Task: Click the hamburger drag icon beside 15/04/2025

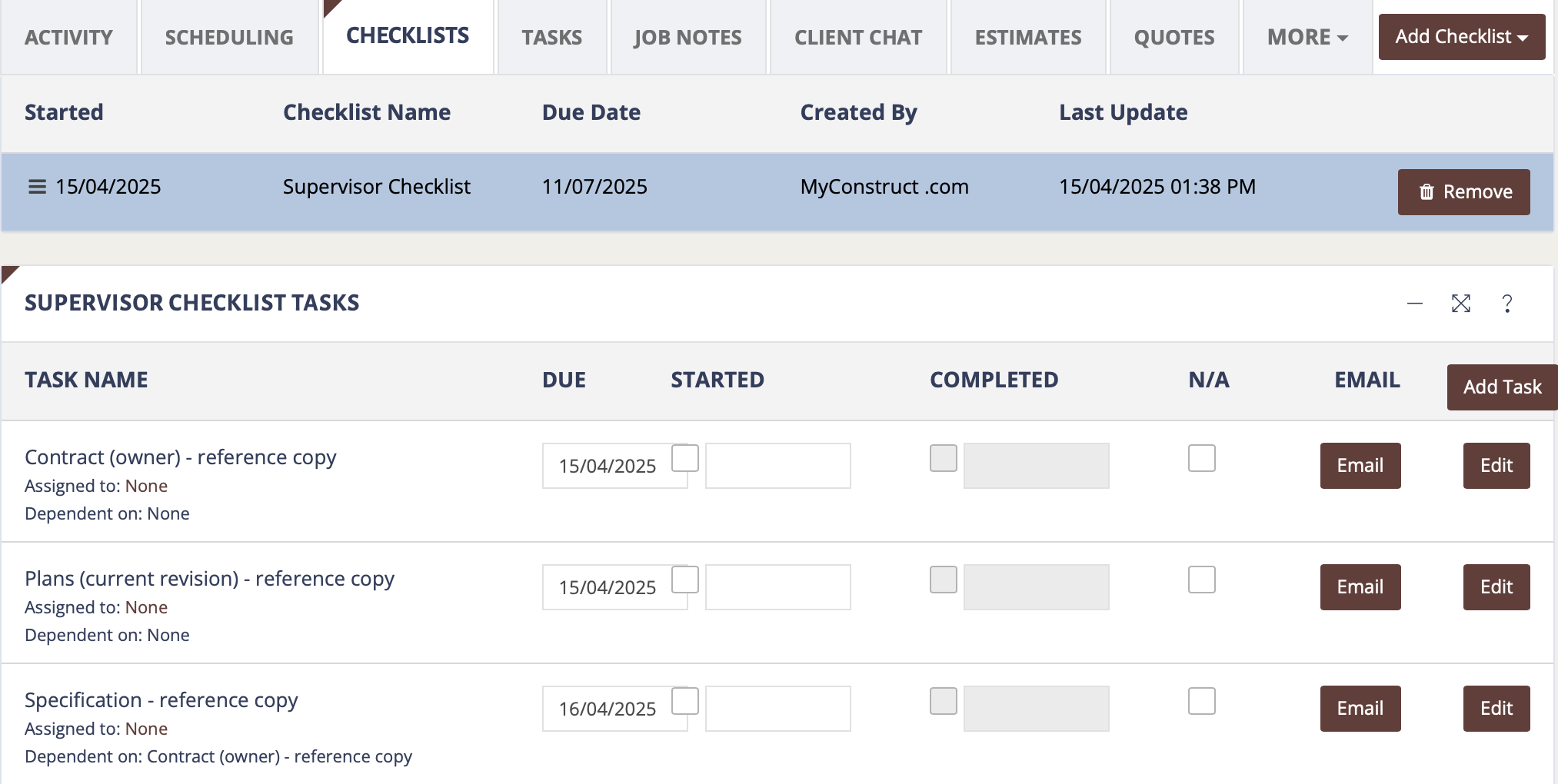Action: (x=37, y=187)
